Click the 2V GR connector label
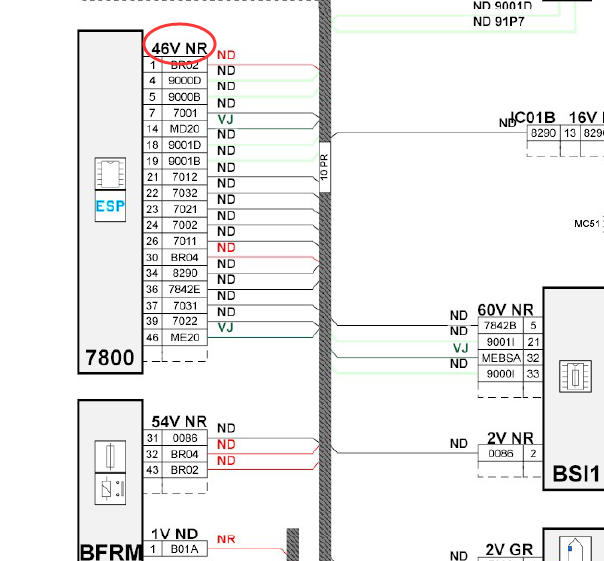 509,549
